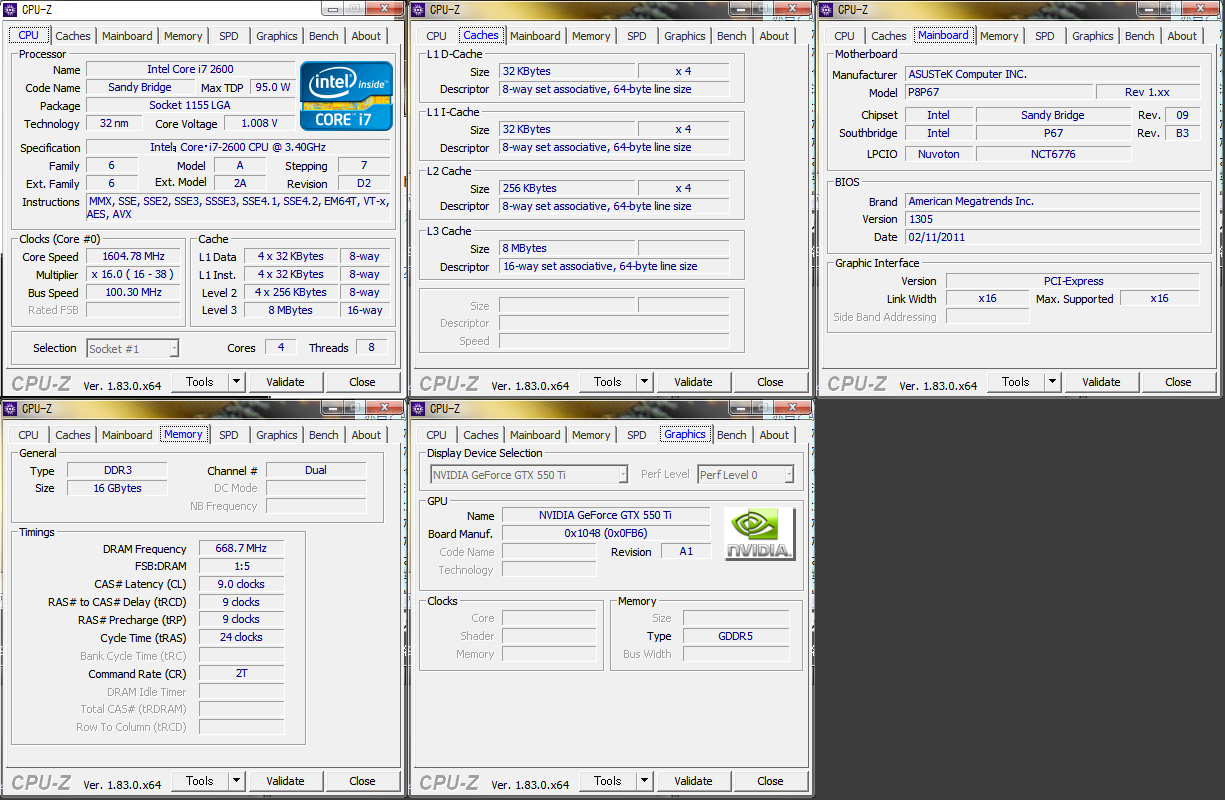The image size is (1225, 800).
Task: Open CPU tab in the Mainboard tab window
Action: click(x=845, y=36)
